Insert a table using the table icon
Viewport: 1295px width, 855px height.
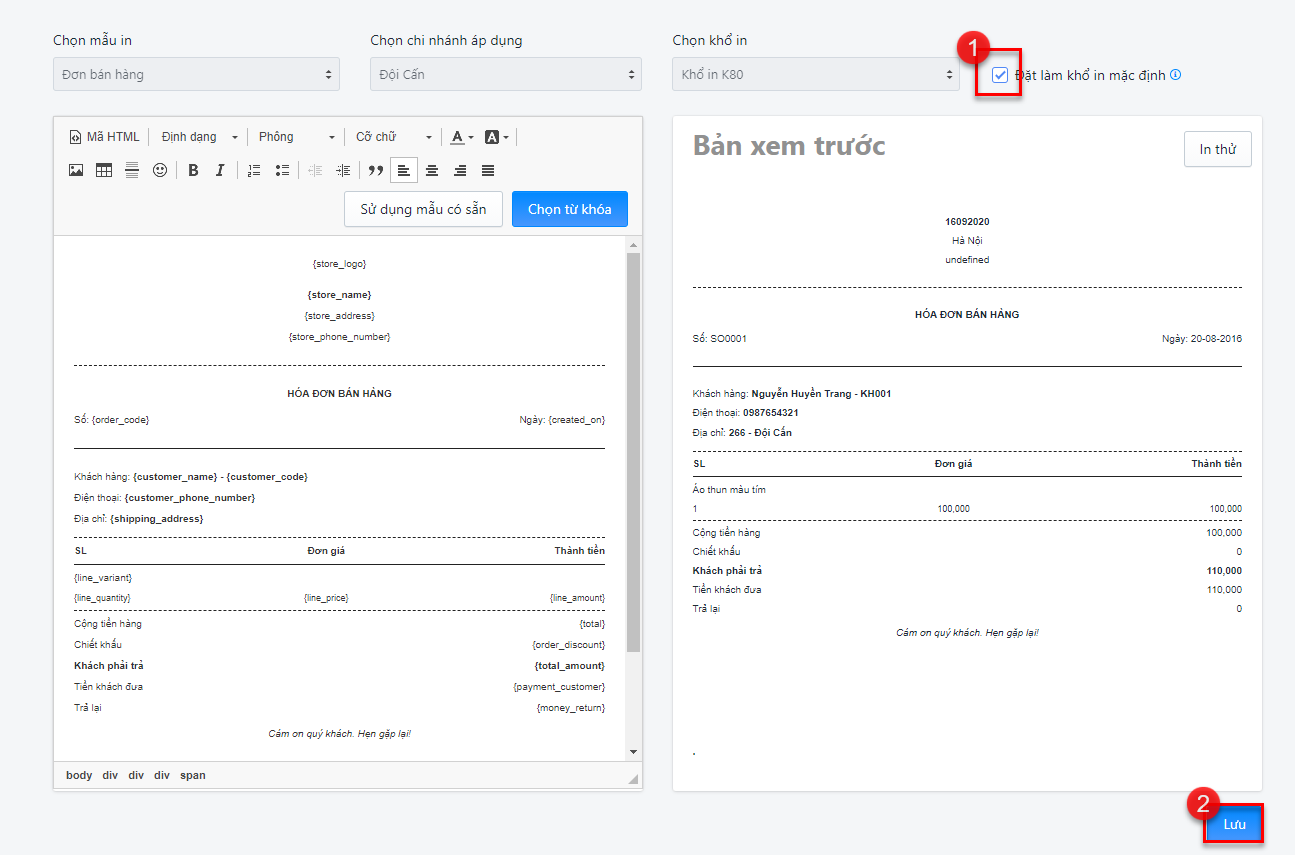(104, 170)
